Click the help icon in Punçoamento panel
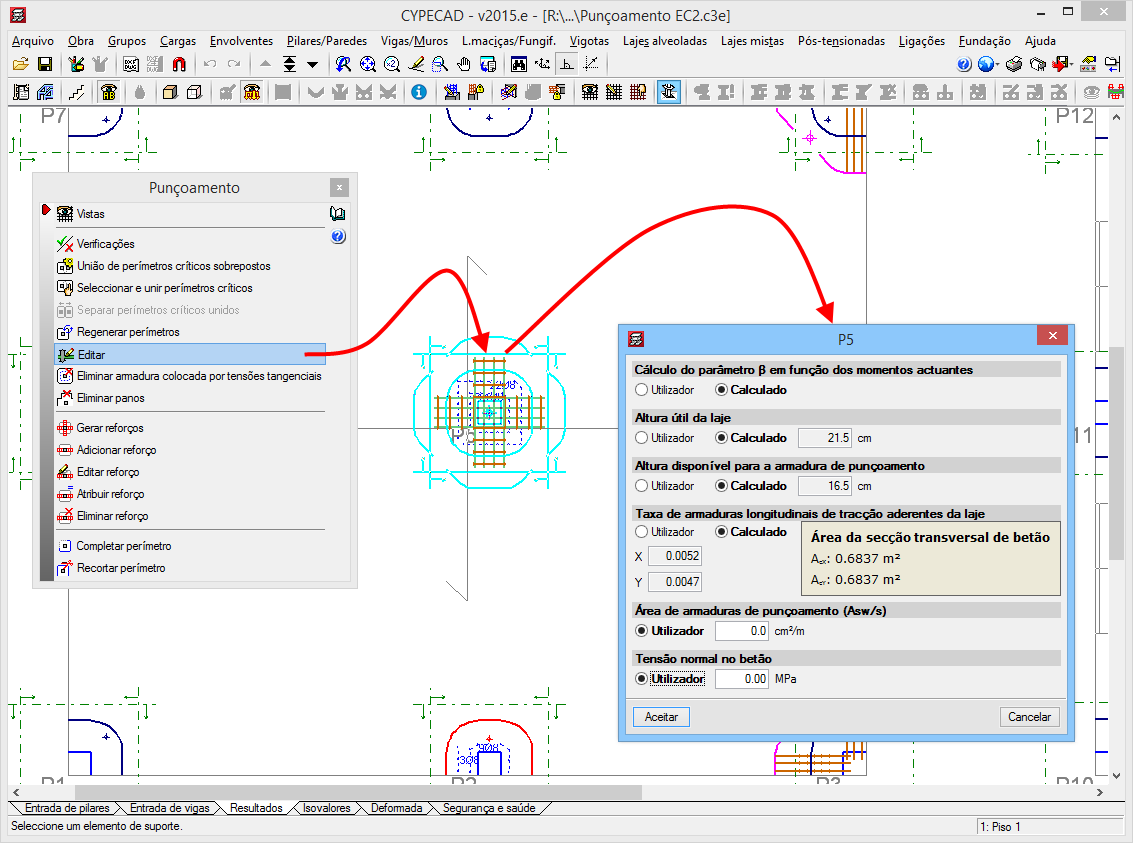 (x=338, y=236)
